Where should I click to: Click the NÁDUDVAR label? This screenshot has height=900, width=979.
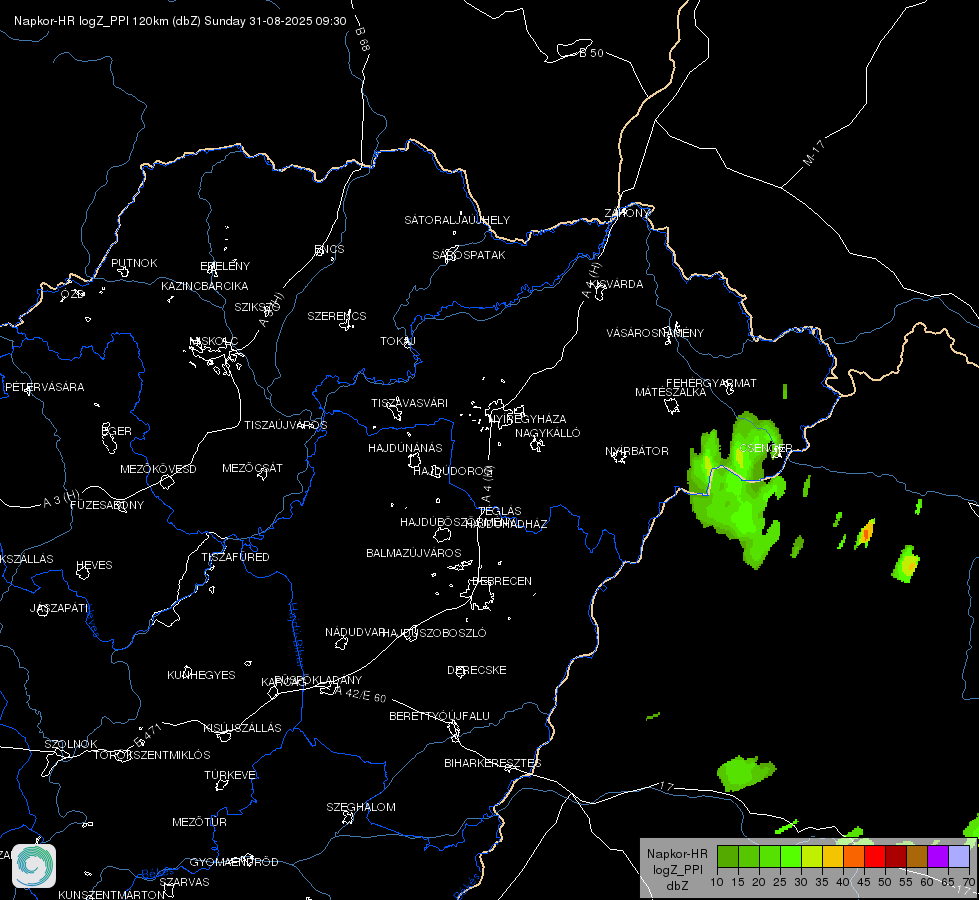click(x=355, y=632)
